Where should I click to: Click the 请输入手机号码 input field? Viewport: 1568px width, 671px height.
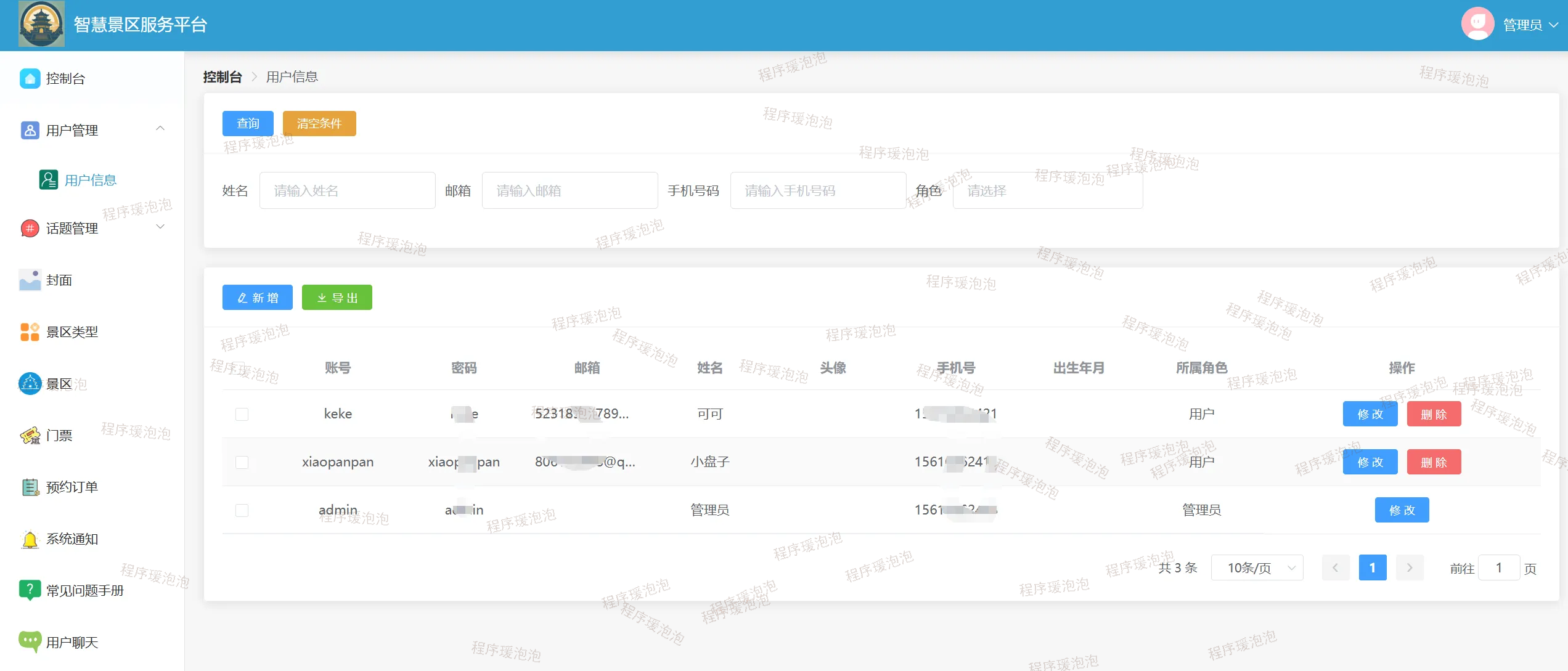[817, 191]
